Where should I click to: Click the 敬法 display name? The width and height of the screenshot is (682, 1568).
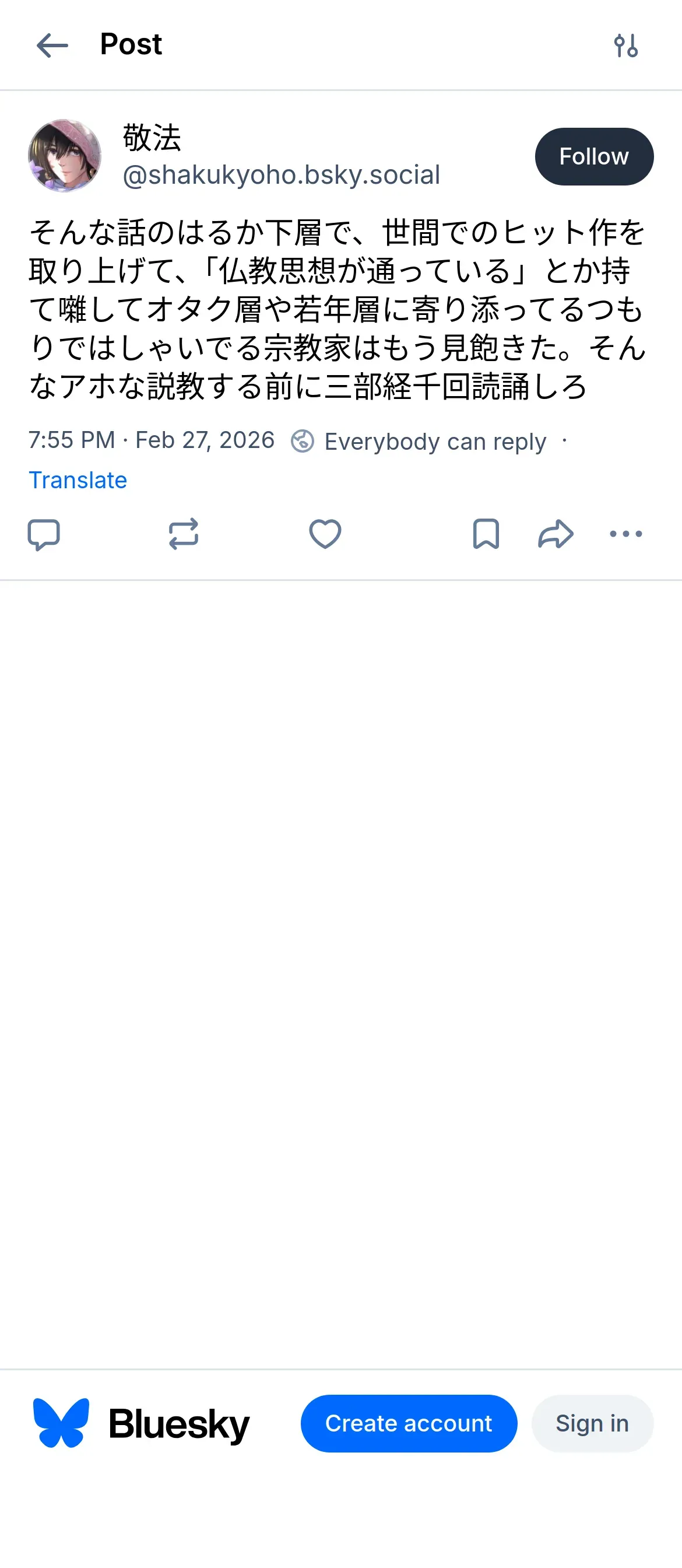152,138
